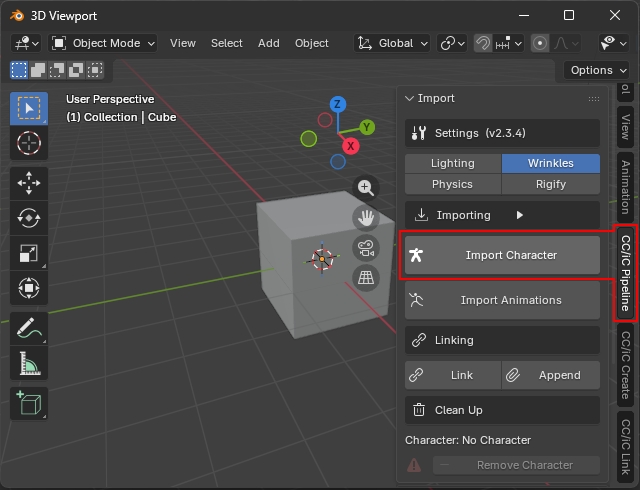Set selection mode to new selection

[19, 70]
